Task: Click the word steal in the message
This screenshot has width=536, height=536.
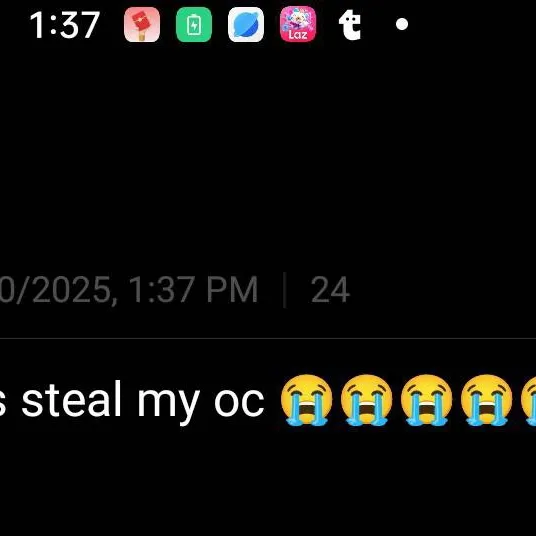Action: pos(71,399)
